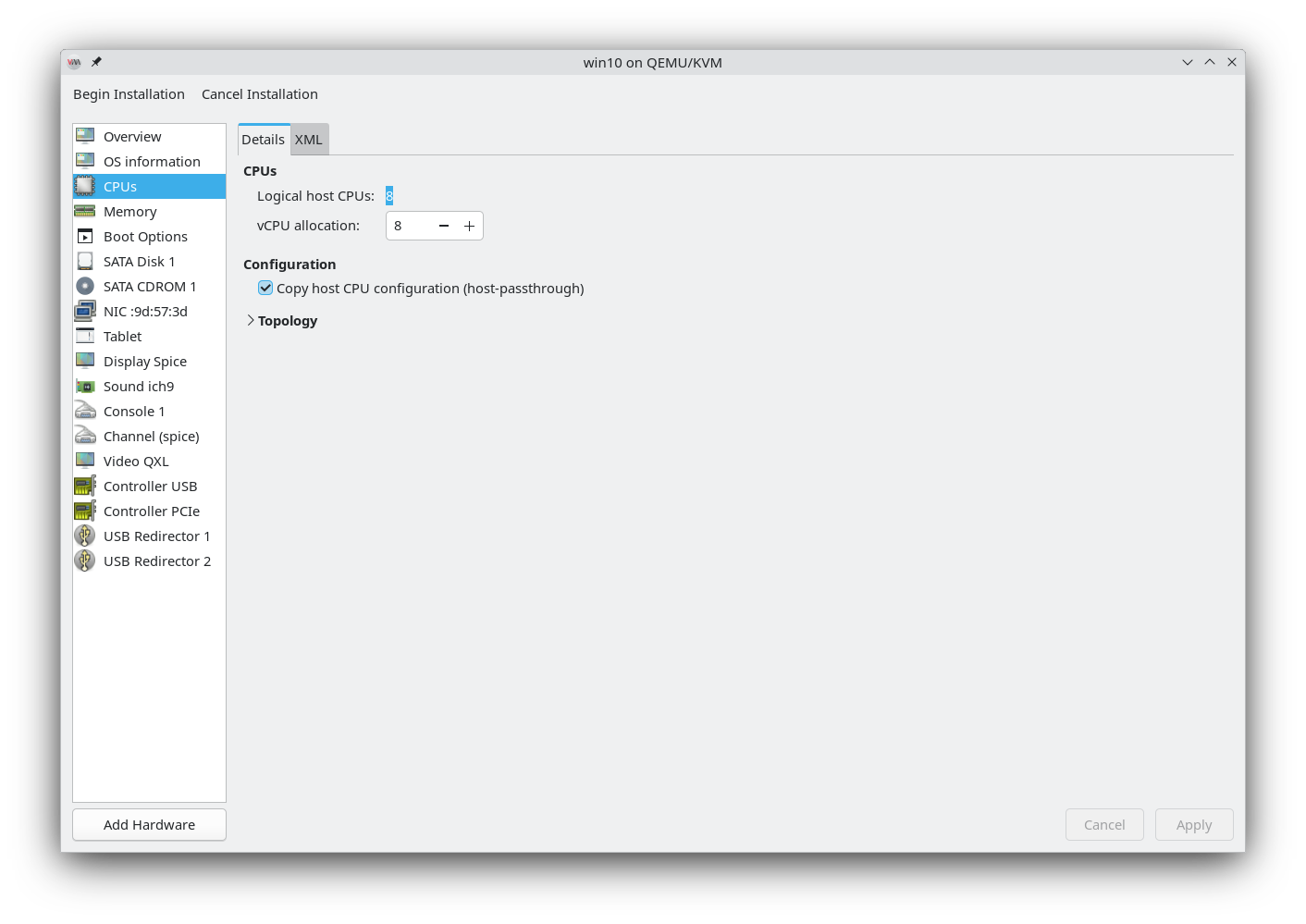Click the pin icon in the title bar
This screenshot has height=924, width=1306.
96,62
